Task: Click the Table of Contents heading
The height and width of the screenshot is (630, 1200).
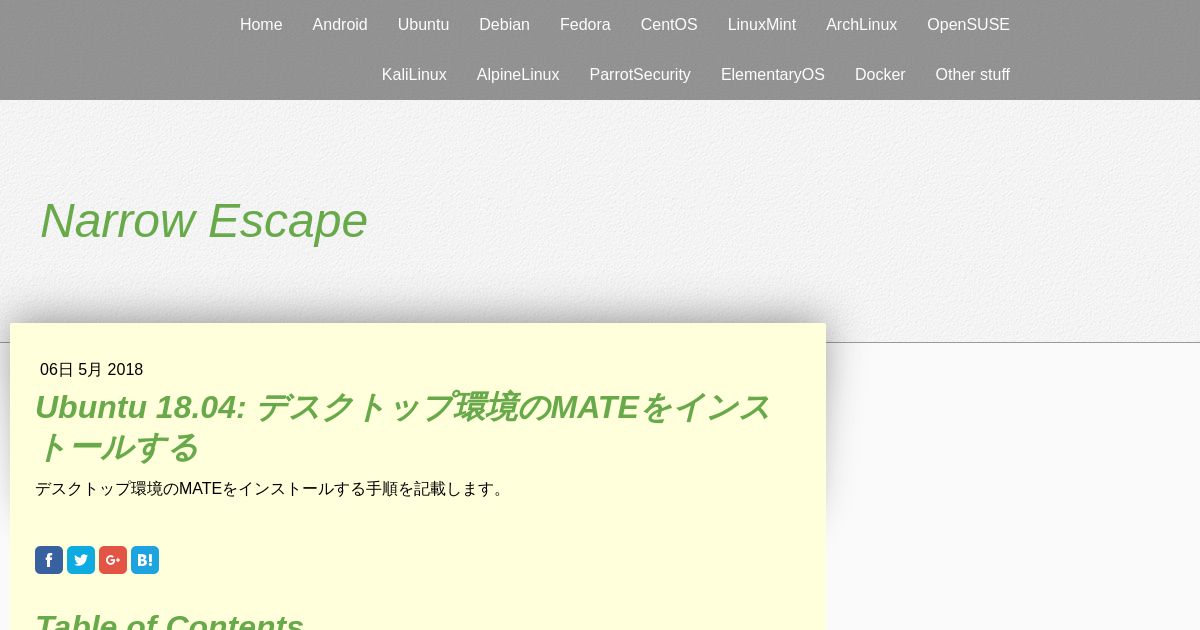Action: pyautogui.click(x=169, y=622)
